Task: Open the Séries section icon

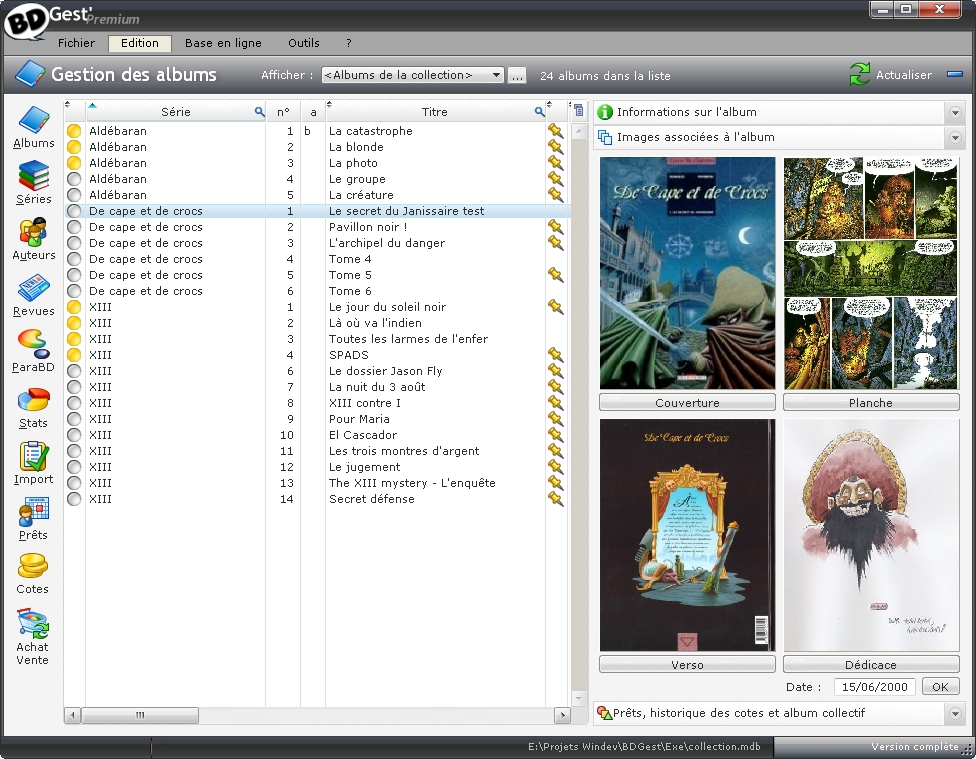Action: pos(34,176)
